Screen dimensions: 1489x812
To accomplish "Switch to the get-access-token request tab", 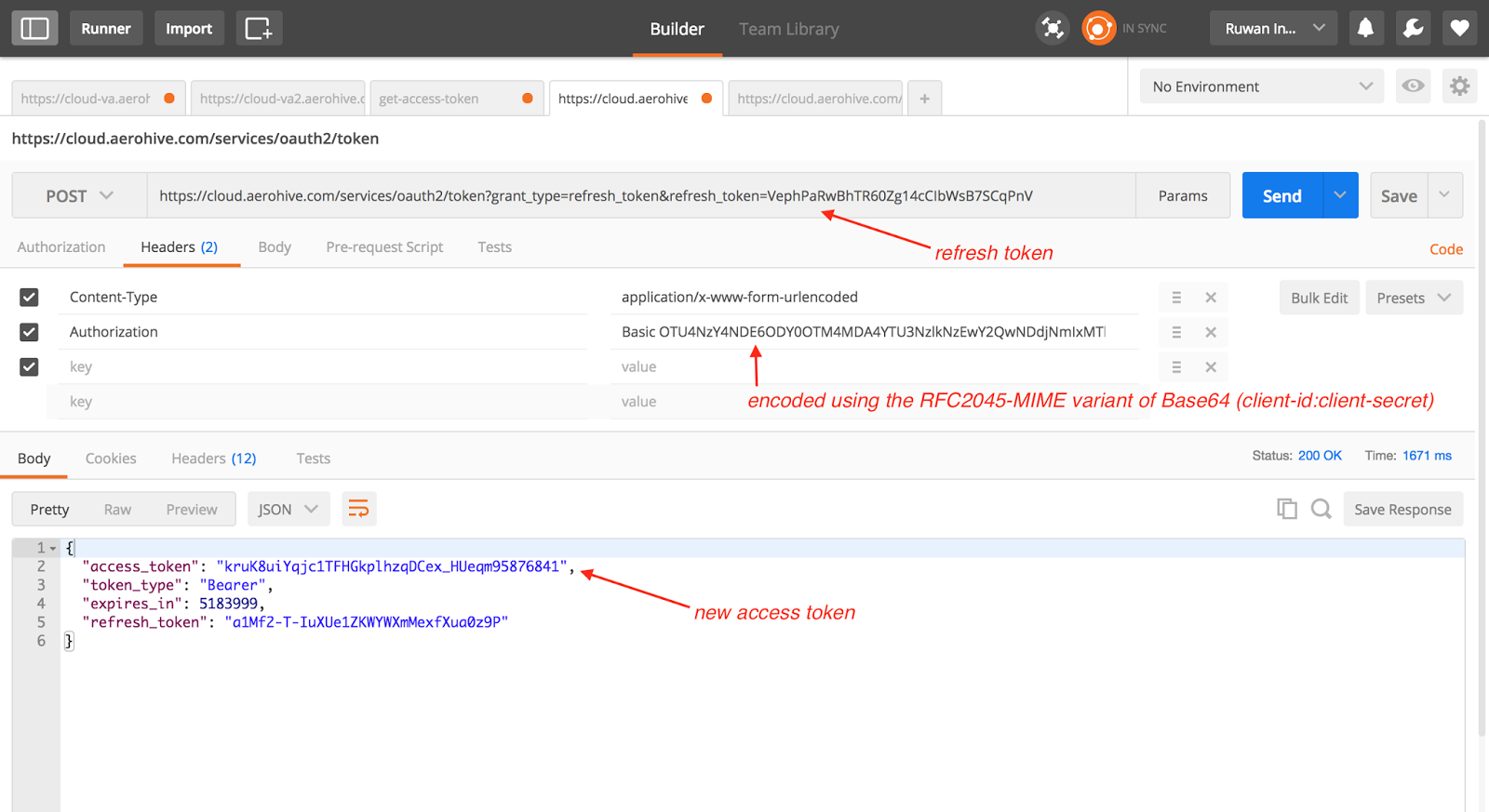I will [456, 99].
